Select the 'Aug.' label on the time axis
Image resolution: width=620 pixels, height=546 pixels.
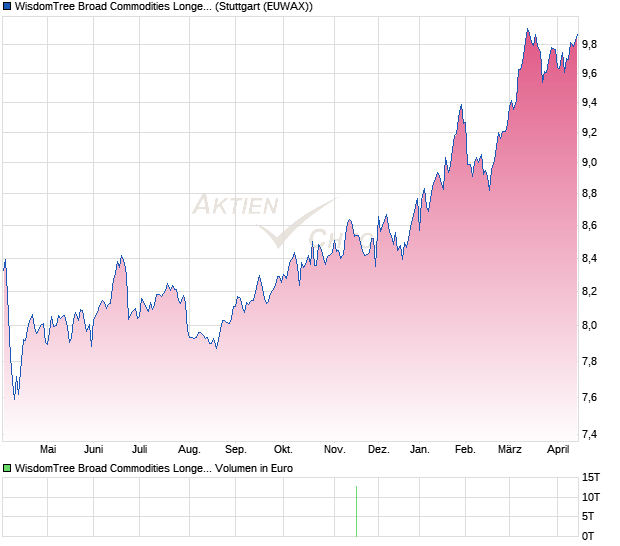(189, 450)
